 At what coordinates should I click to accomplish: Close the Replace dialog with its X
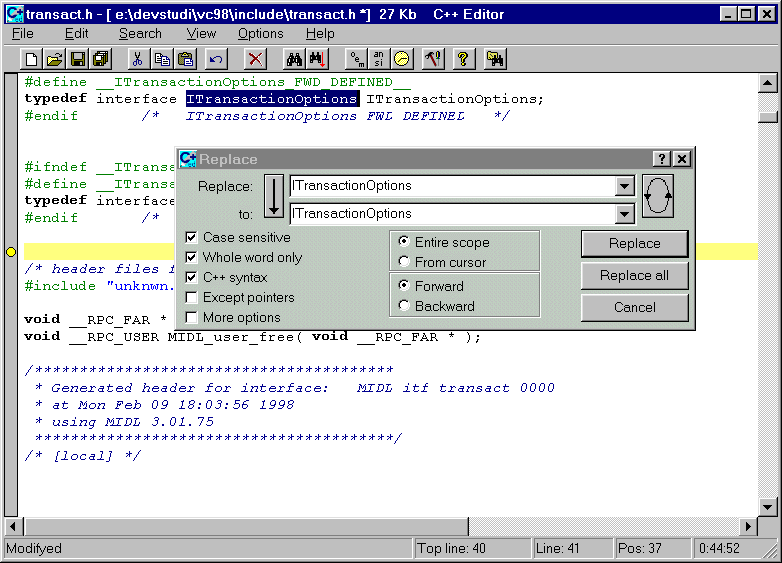click(x=682, y=159)
